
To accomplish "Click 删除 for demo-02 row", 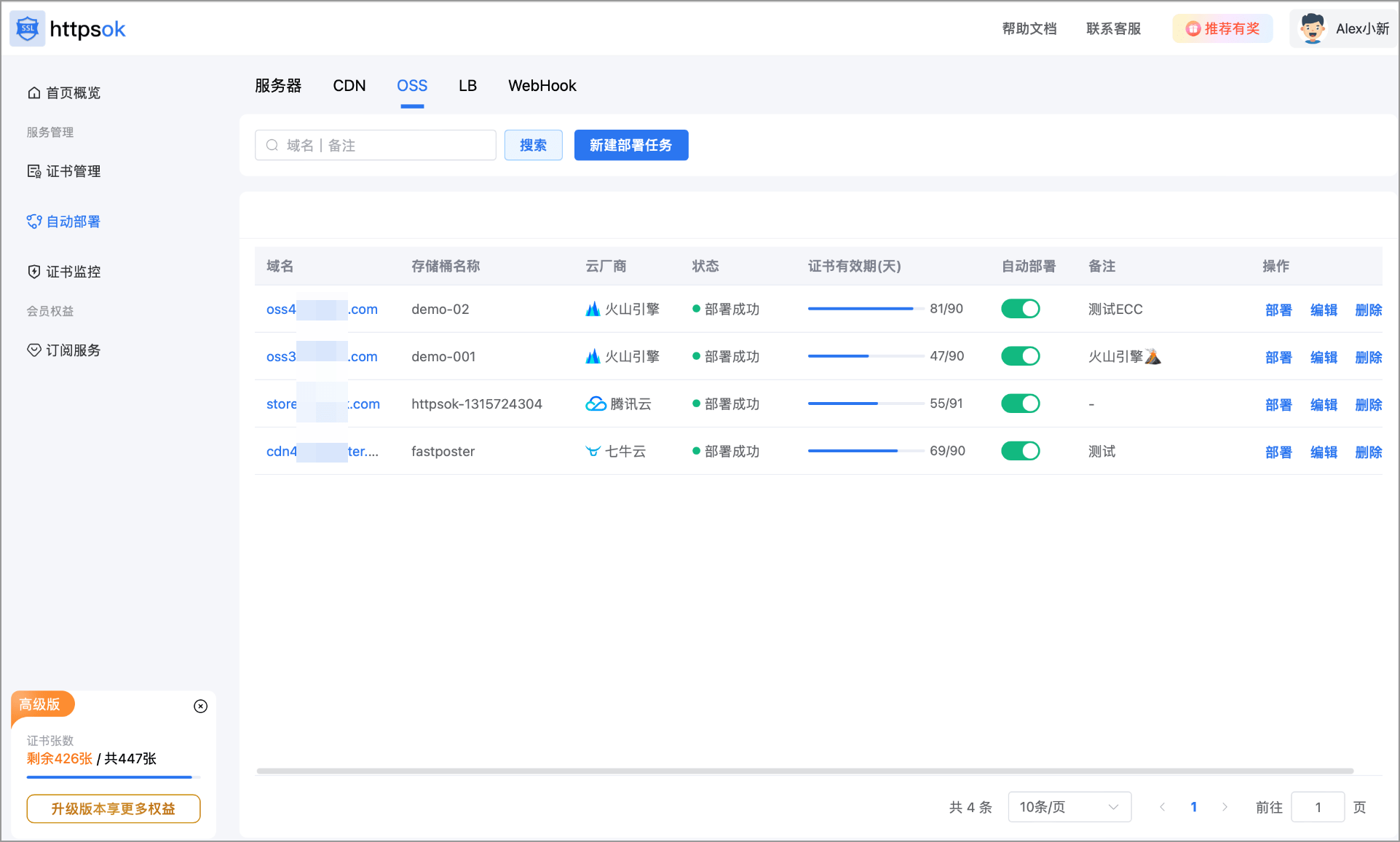I will coord(1369,310).
